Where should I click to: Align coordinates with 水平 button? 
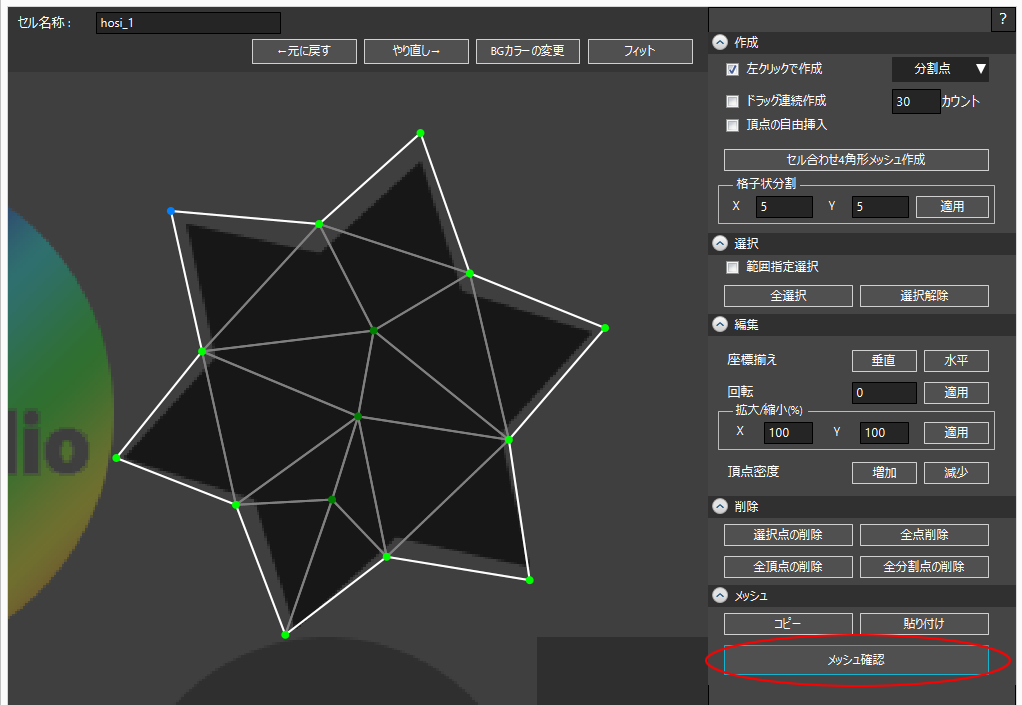(x=956, y=360)
